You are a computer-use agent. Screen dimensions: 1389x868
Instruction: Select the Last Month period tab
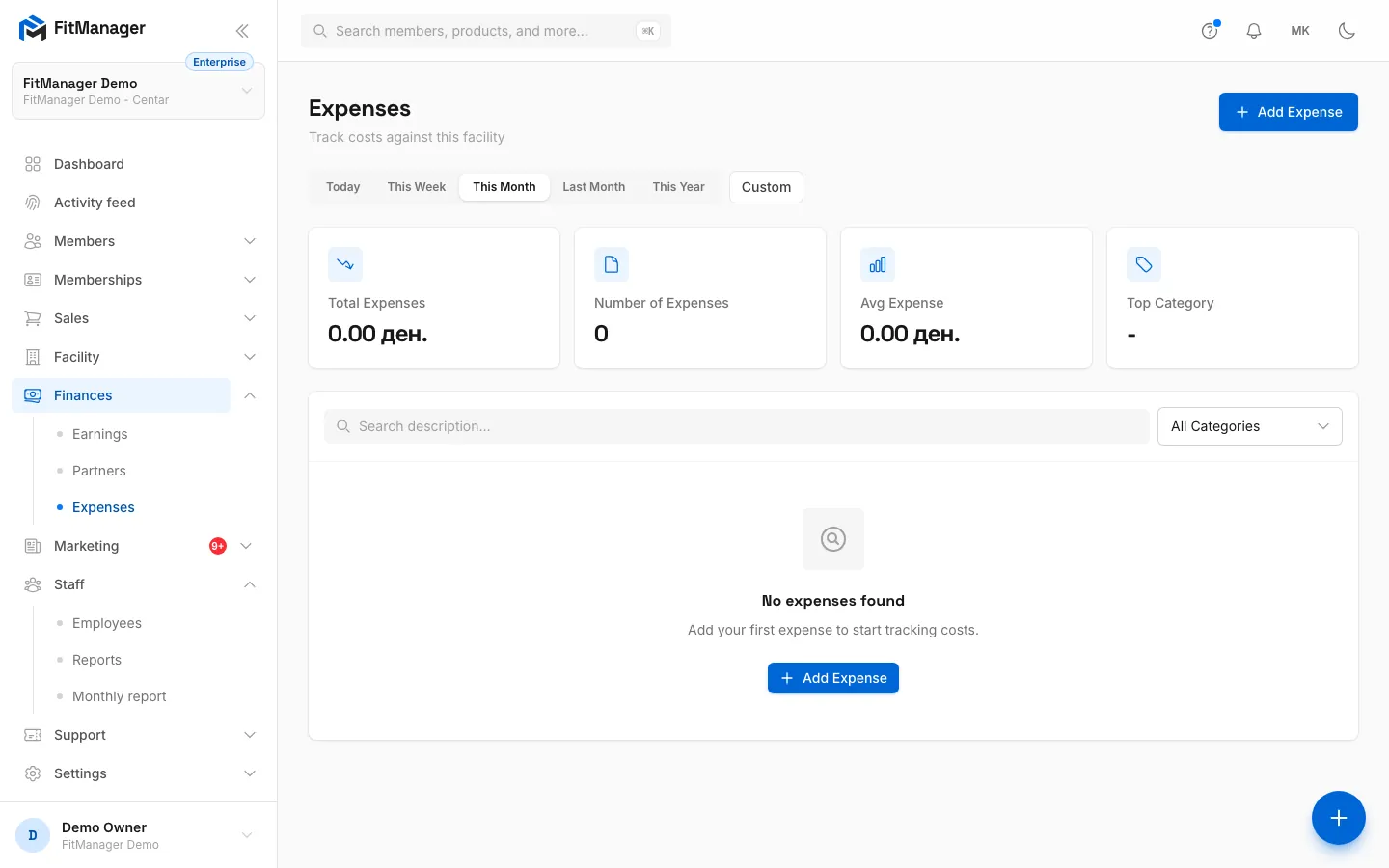(594, 187)
